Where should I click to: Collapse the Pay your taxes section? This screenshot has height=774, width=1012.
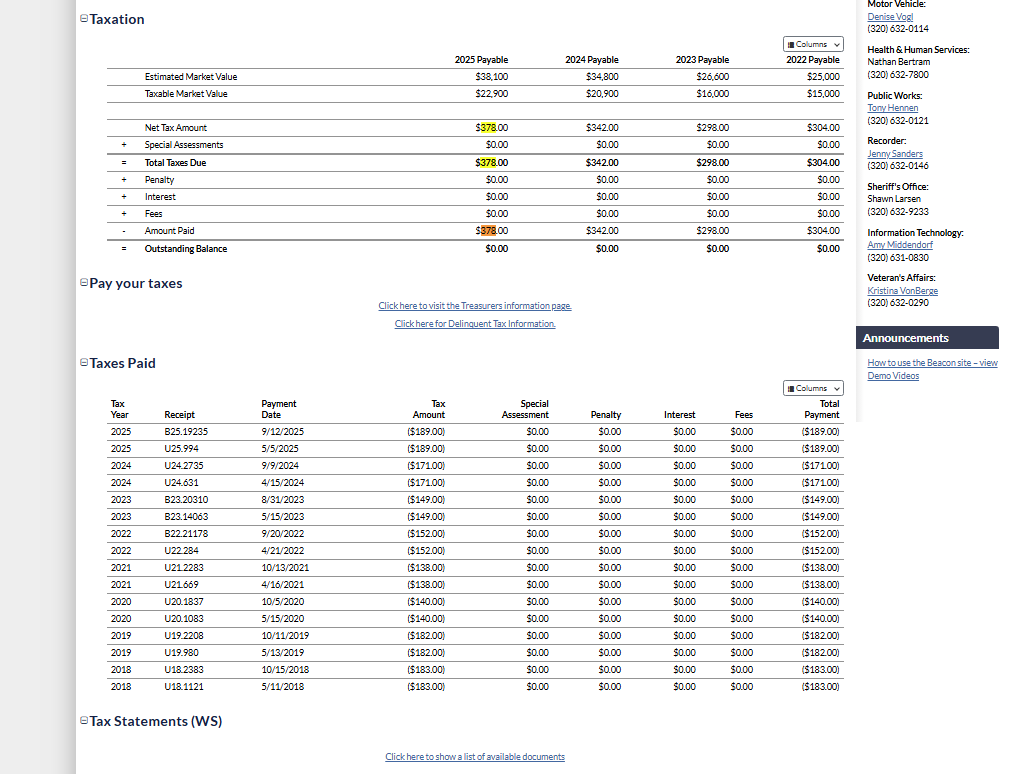pos(84,283)
